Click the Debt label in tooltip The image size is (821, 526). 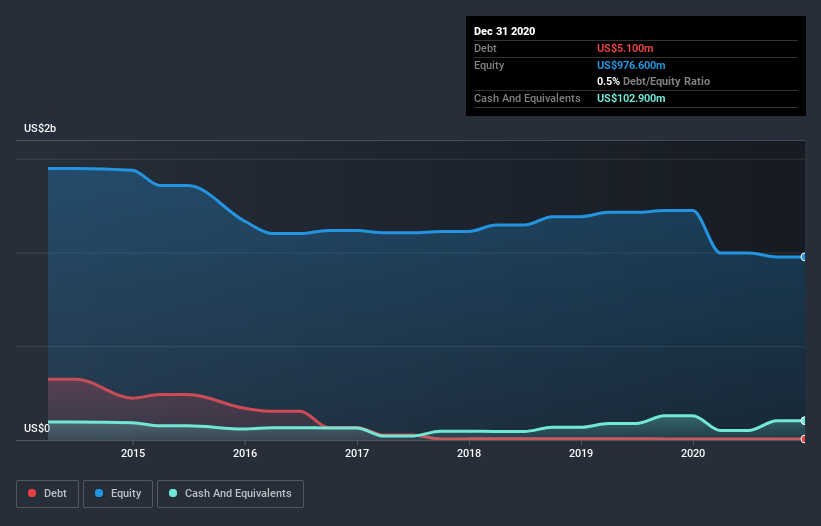coord(485,48)
